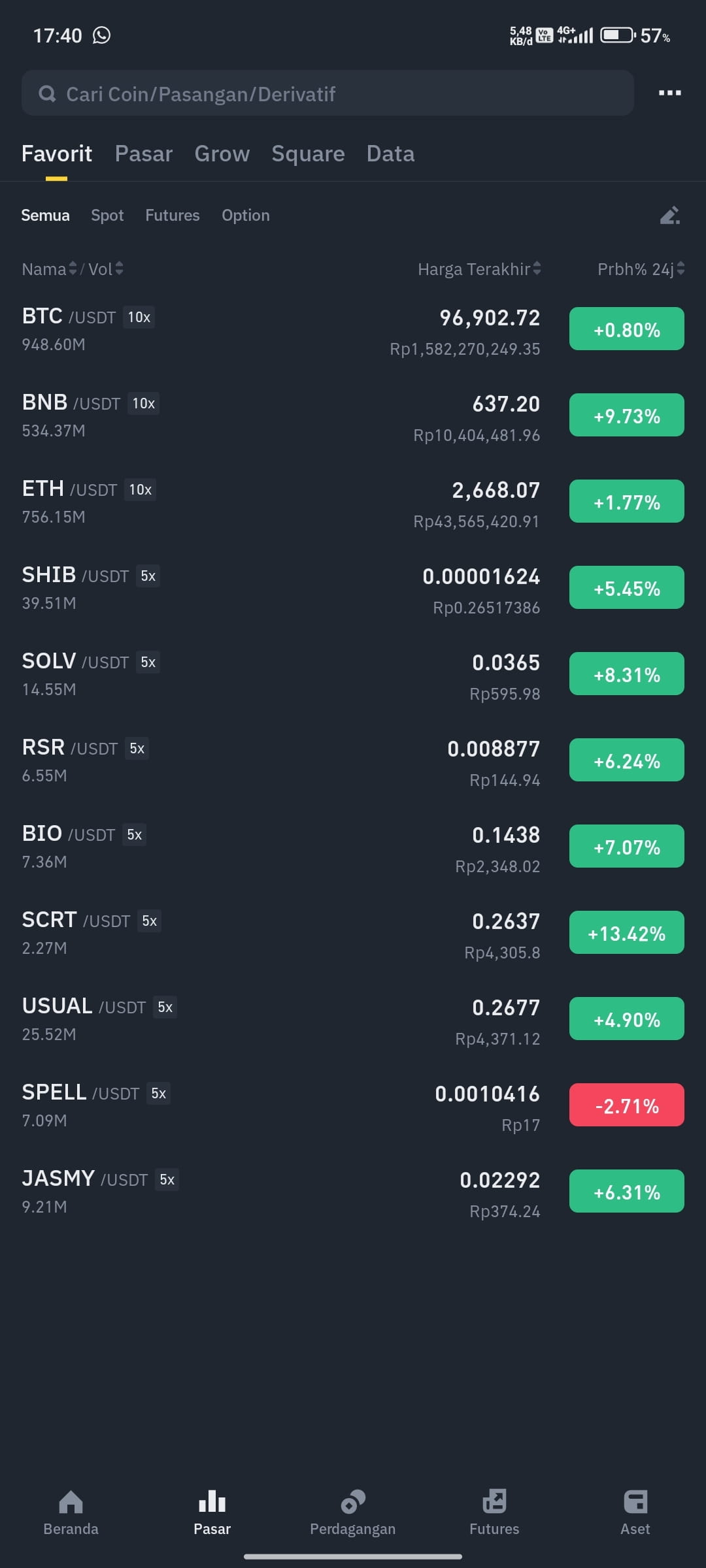Open Beranda home icon in bottom bar
The image size is (706, 1568).
point(71,1502)
